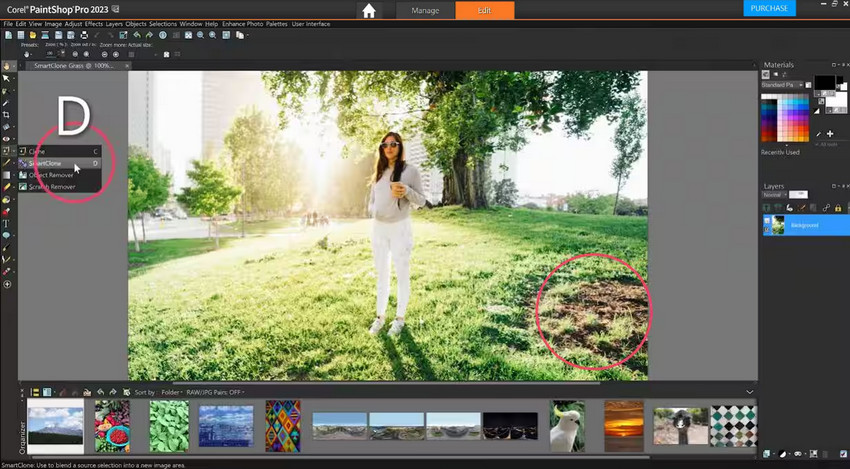This screenshot has width=850, height=469.
Task: Select the Background layer row
Action: pos(806,224)
